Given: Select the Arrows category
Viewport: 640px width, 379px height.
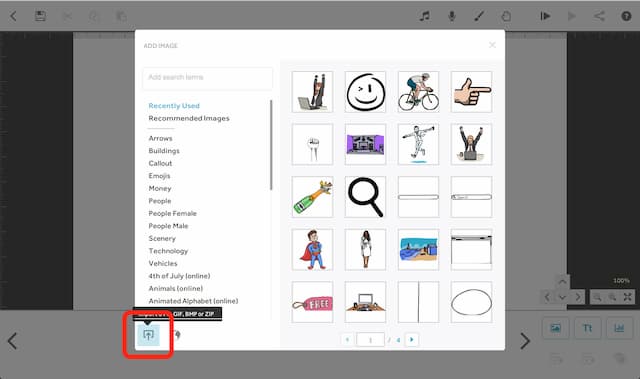Looking at the screenshot, I should (160, 138).
